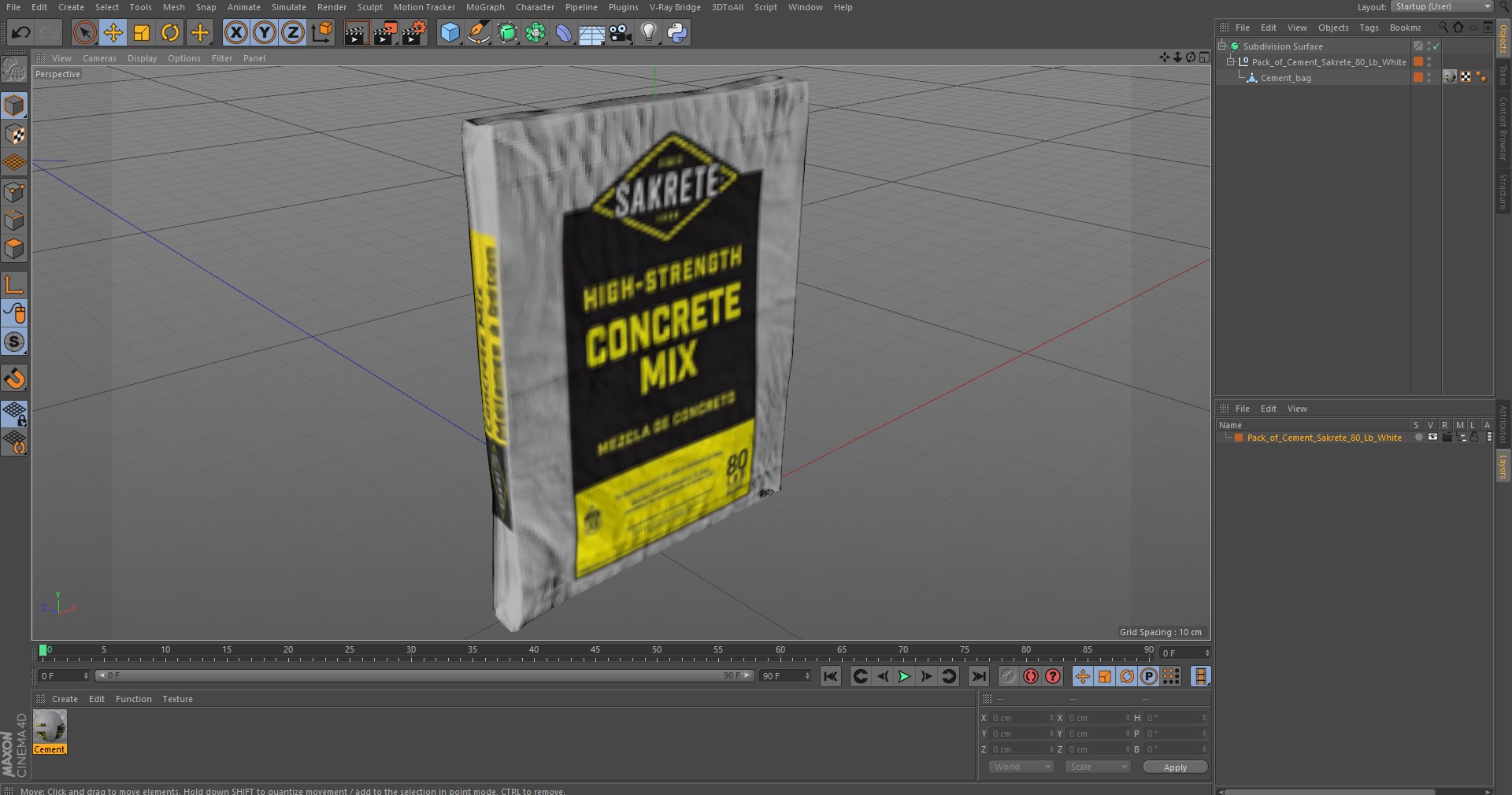The image size is (1512, 795).
Task: Select the Live Selection tool
Action: point(84,32)
